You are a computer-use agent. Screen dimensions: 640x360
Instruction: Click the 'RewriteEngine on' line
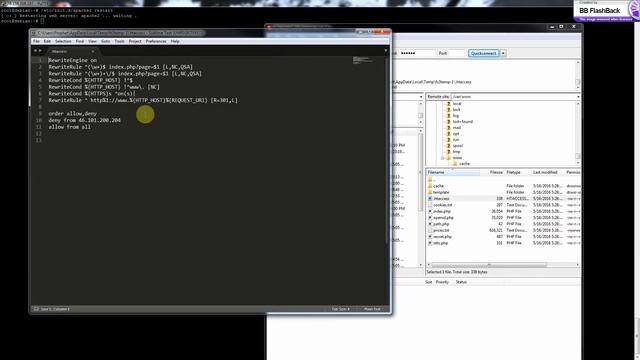point(73,60)
